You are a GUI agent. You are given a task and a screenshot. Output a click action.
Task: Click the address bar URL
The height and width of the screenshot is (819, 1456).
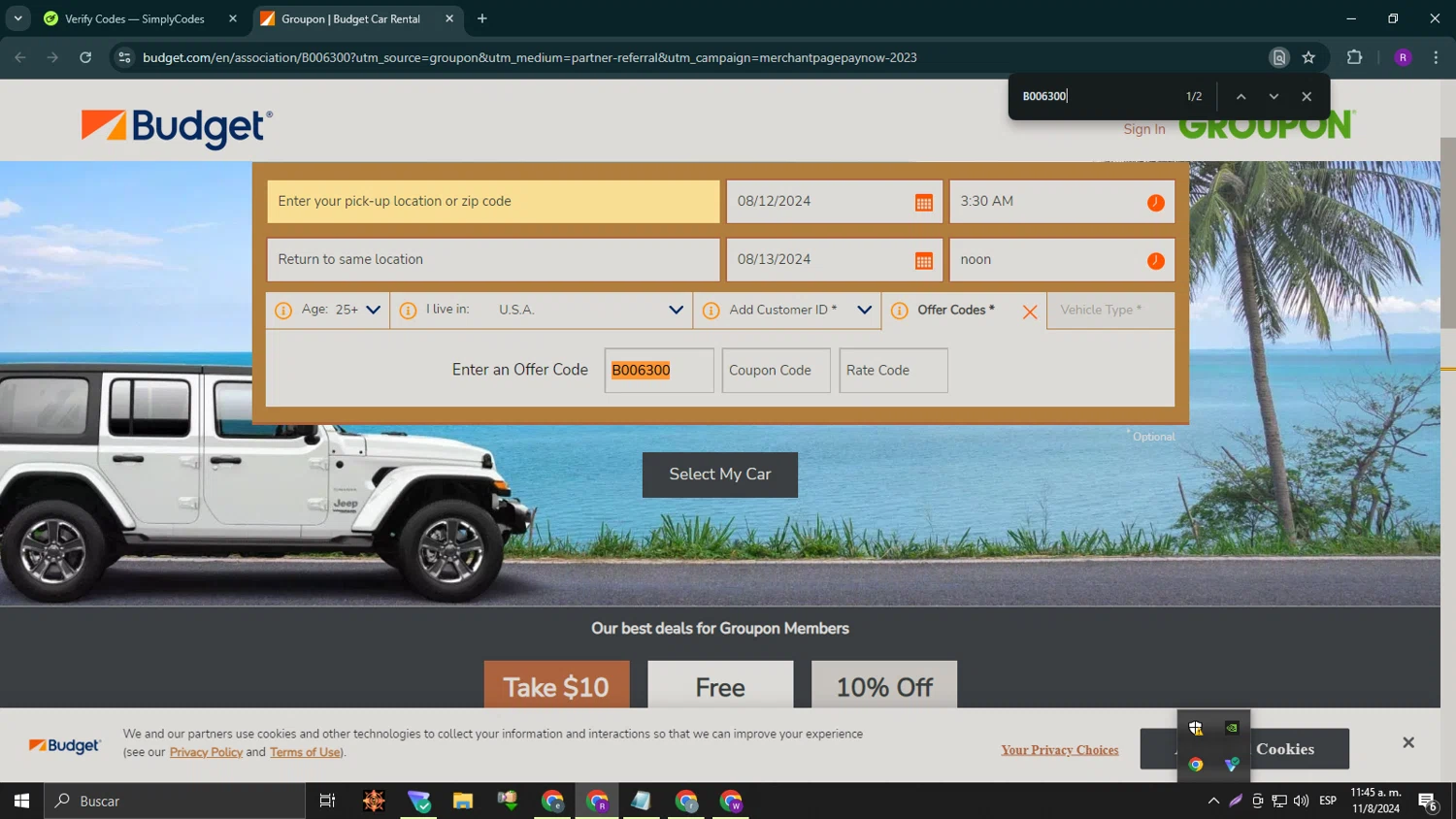[530, 57]
